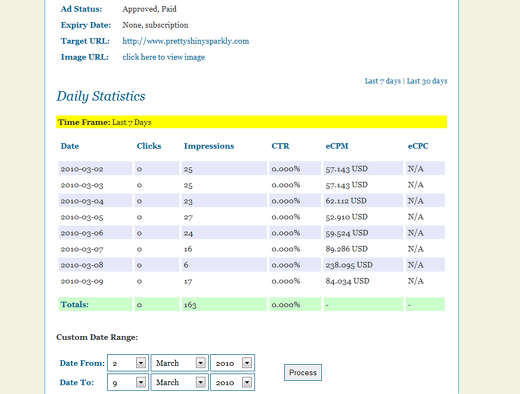Click the 'None, subscription' expiry value

[x=155, y=25]
